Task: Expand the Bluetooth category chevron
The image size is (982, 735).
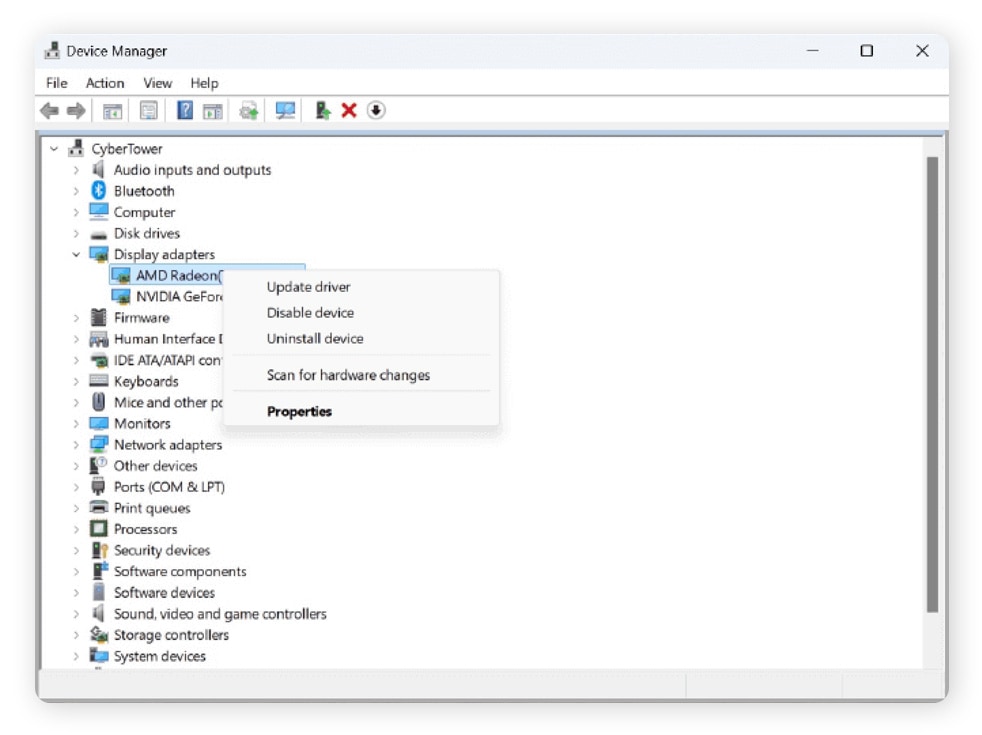Action: pyautogui.click(x=76, y=191)
